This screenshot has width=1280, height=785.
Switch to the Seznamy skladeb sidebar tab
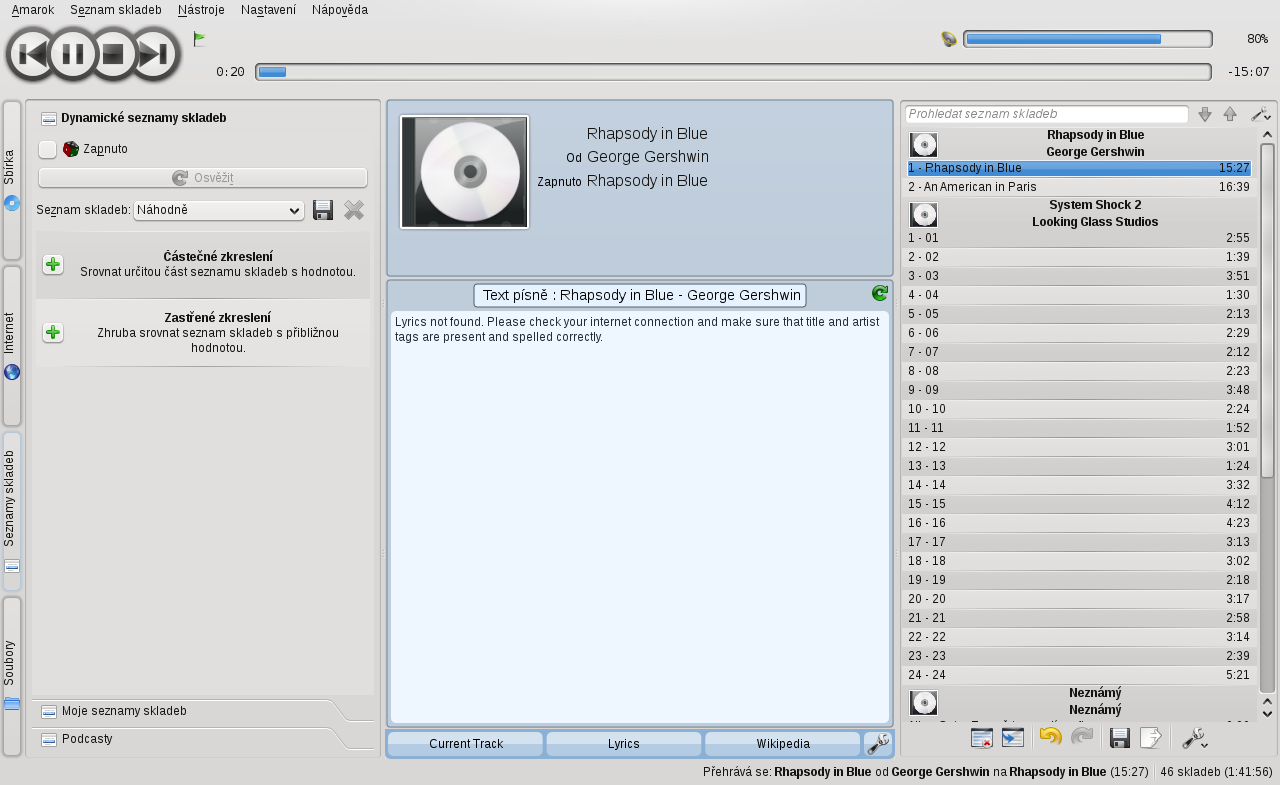point(12,511)
